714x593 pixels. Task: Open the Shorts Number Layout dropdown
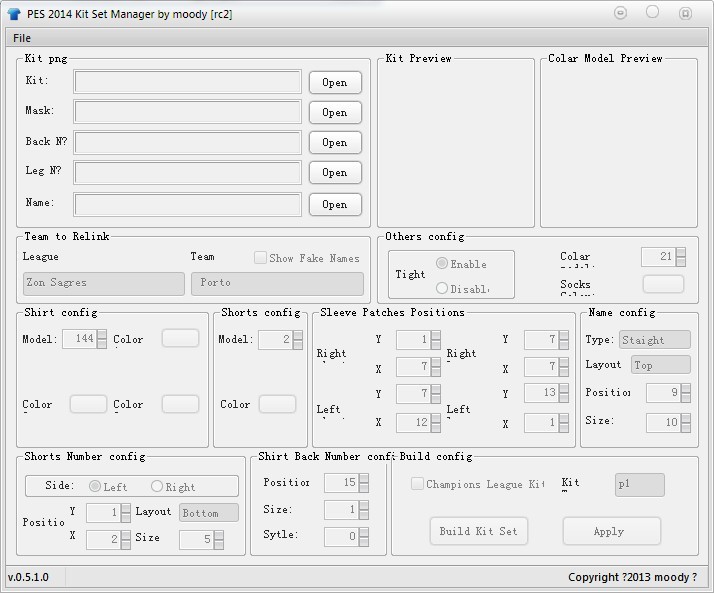(209, 512)
